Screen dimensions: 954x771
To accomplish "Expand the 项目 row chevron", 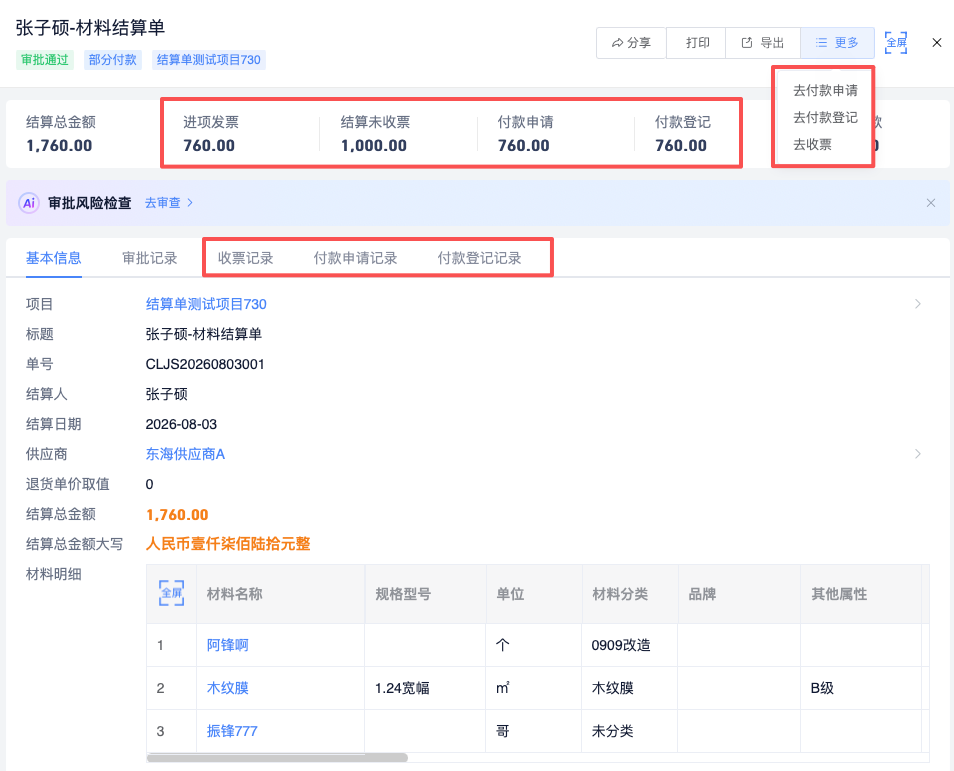I will (918, 304).
